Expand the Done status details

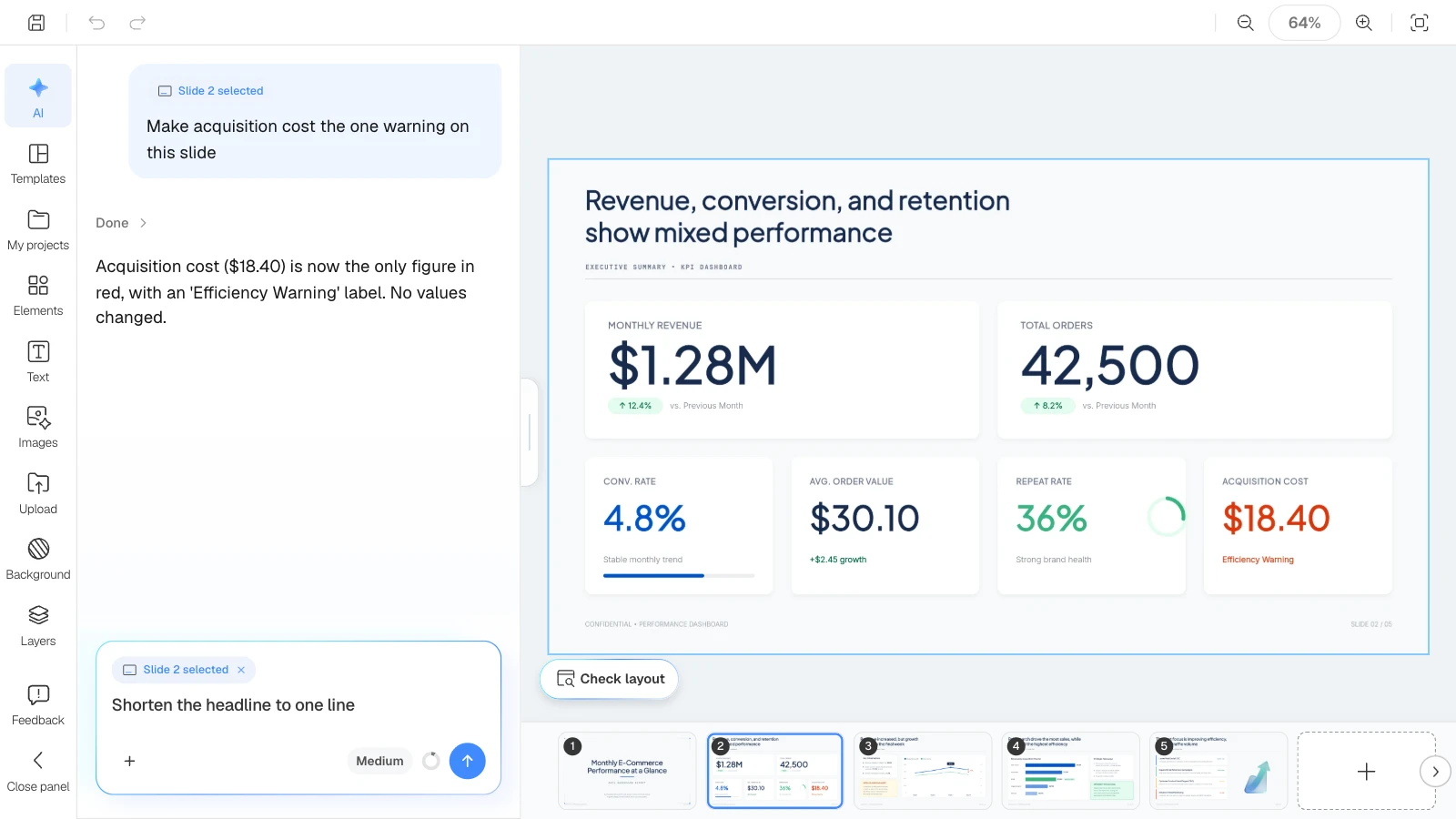[x=121, y=223]
